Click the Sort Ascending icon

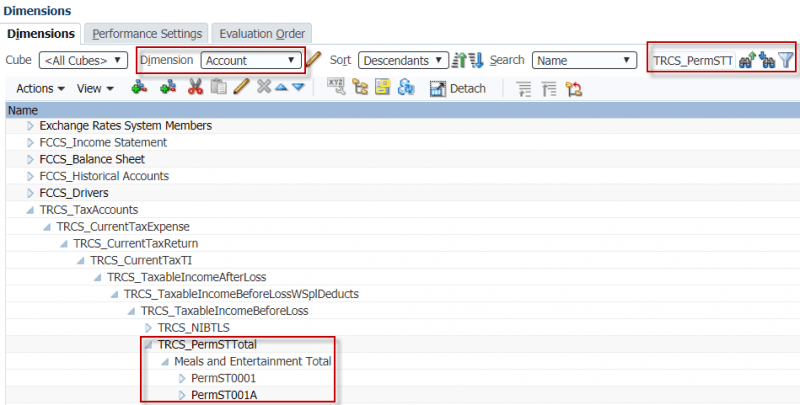tap(459, 60)
